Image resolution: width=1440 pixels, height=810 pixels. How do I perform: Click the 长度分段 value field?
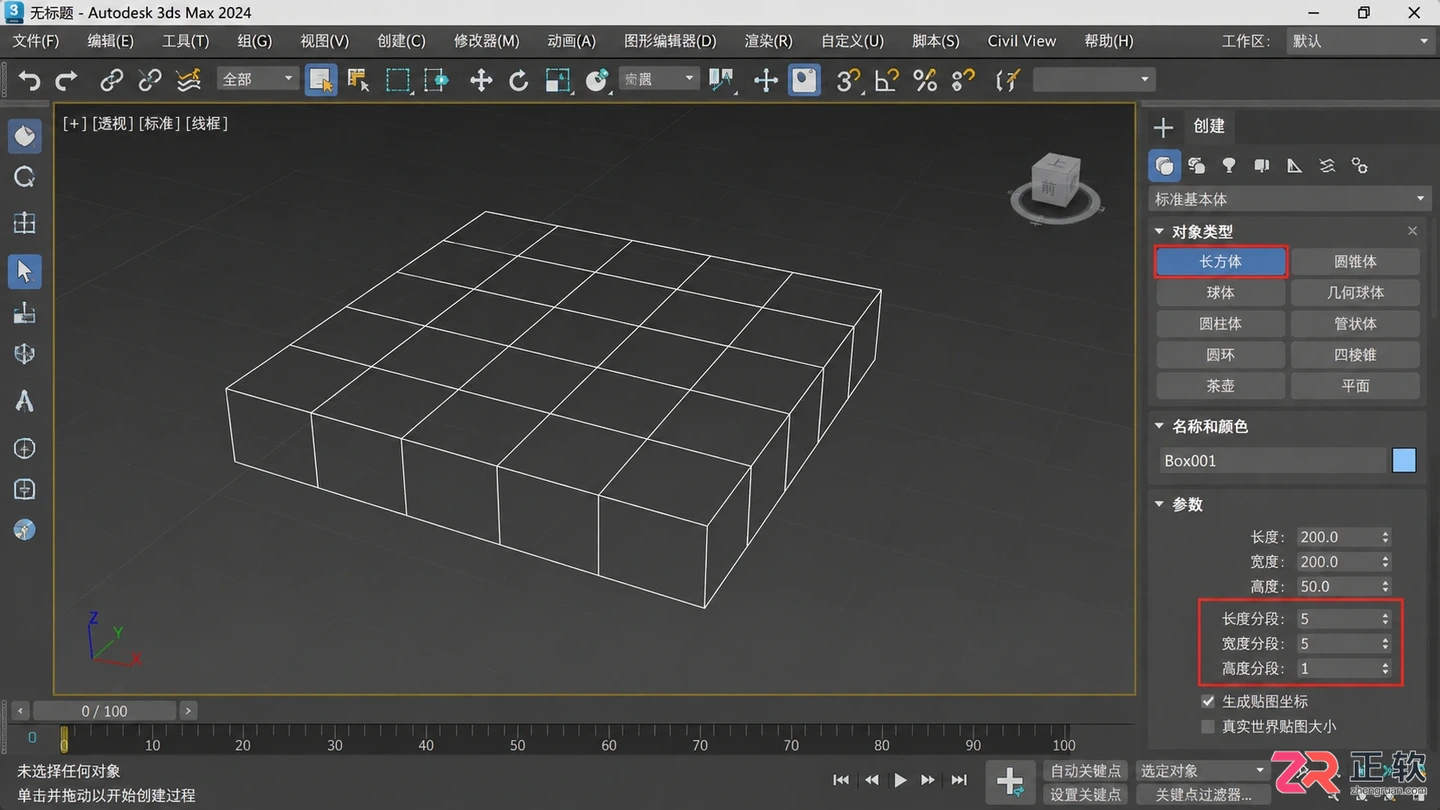(1338, 619)
